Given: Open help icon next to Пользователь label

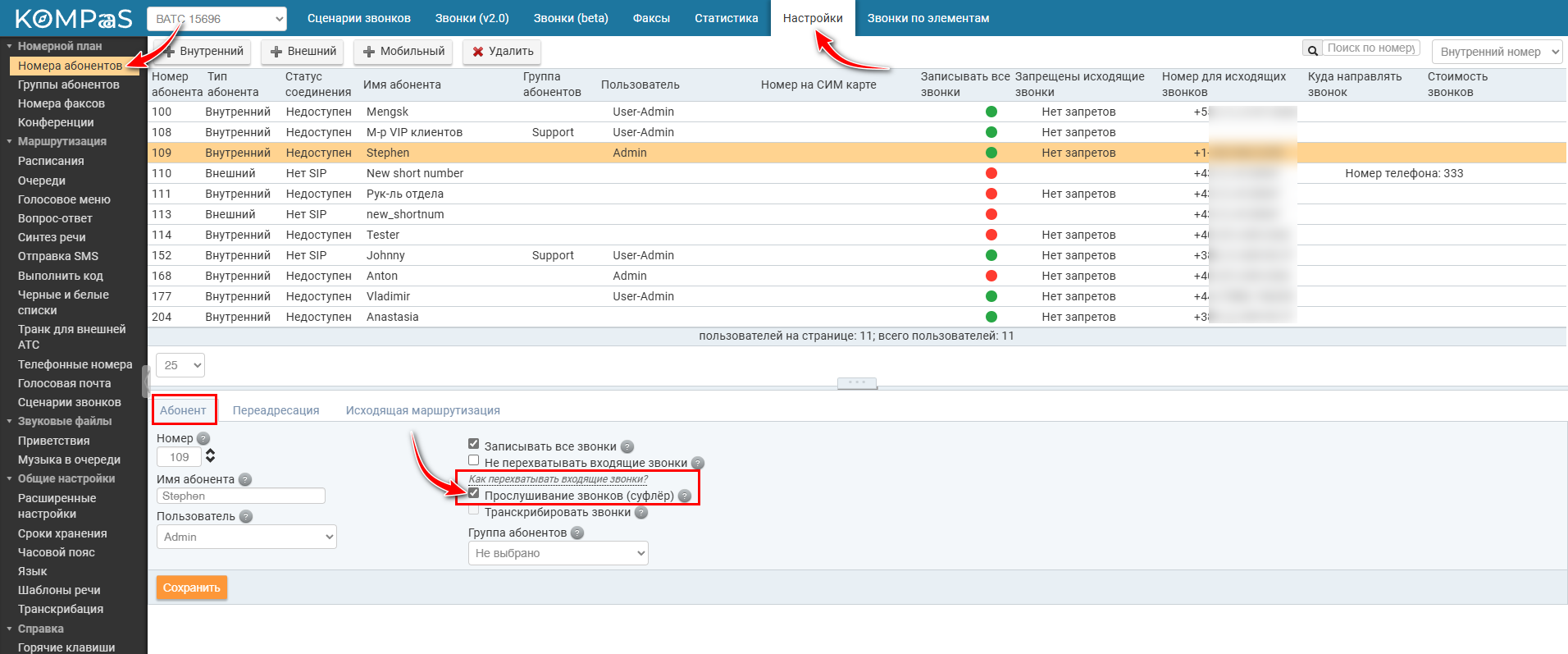Looking at the screenshot, I should tap(246, 517).
